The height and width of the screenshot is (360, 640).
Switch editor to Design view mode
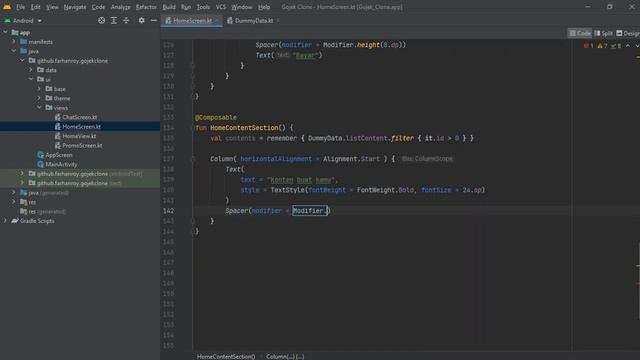click(x=628, y=33)
